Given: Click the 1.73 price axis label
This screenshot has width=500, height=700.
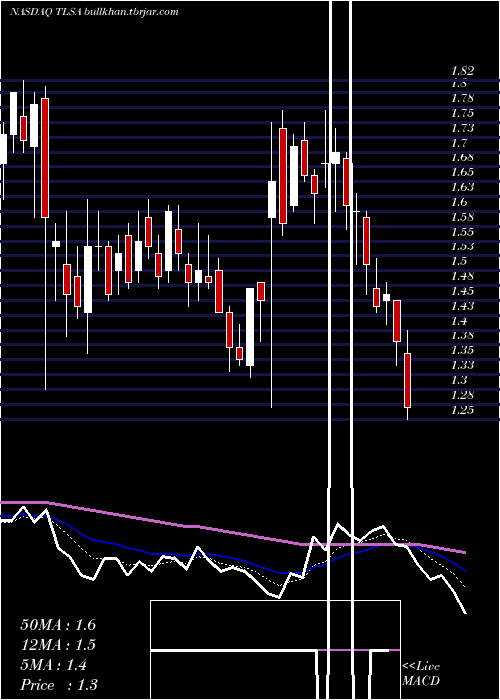Looking at the screenshot, I should 462,128.
